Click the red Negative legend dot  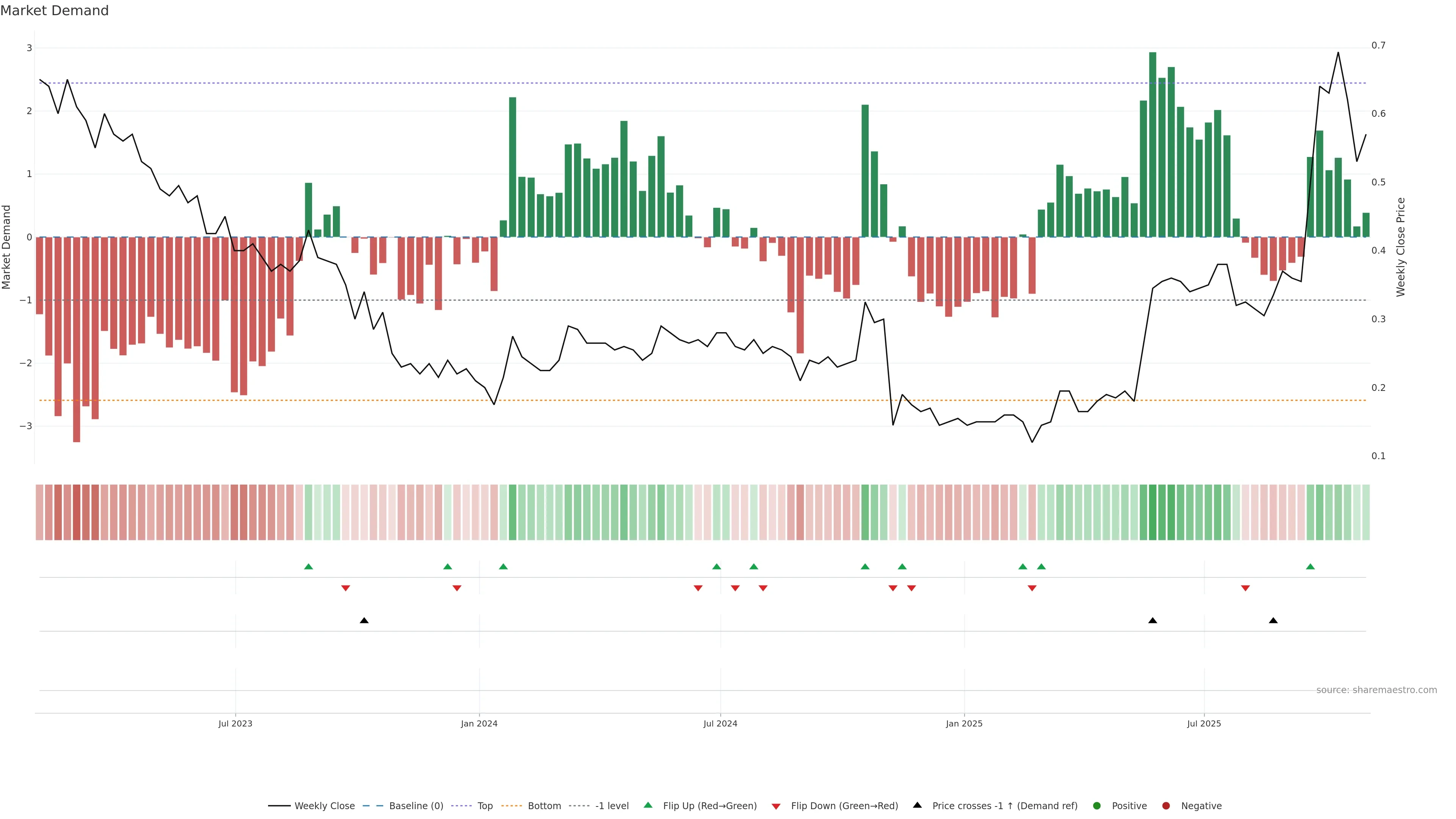pyautogui.click(x=1166, y=805)
